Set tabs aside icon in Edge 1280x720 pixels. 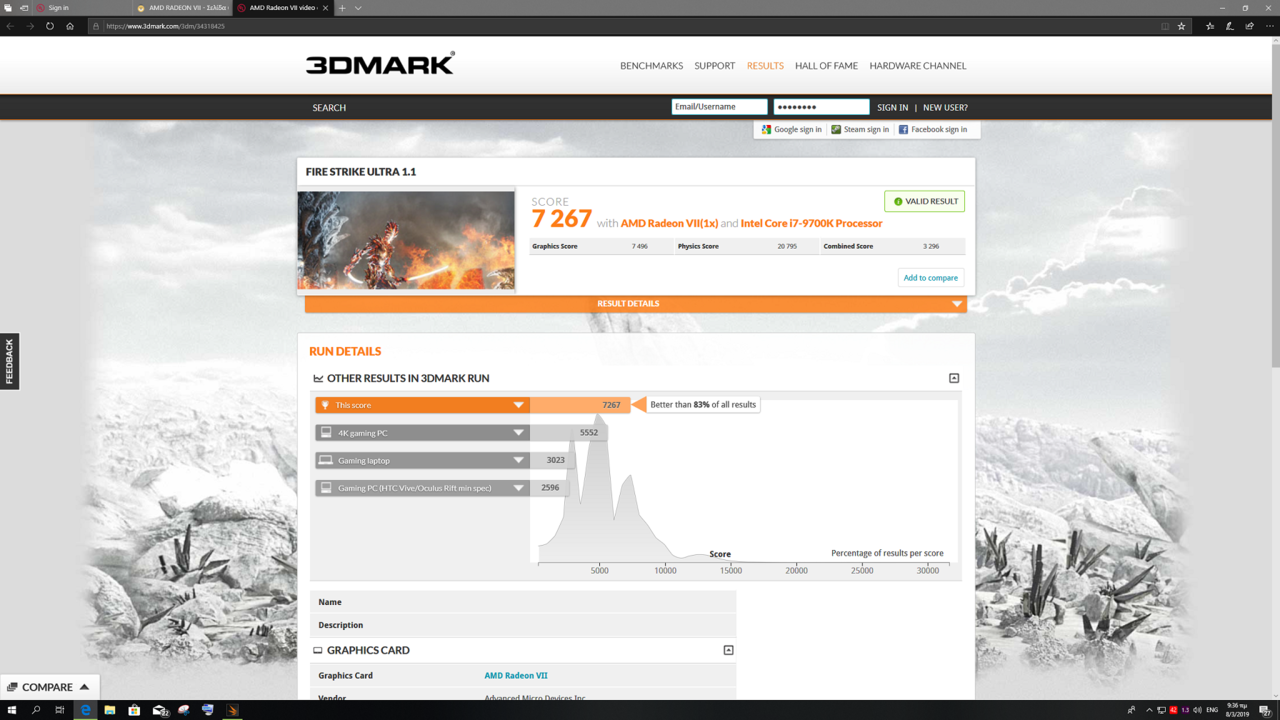[24, 8]
